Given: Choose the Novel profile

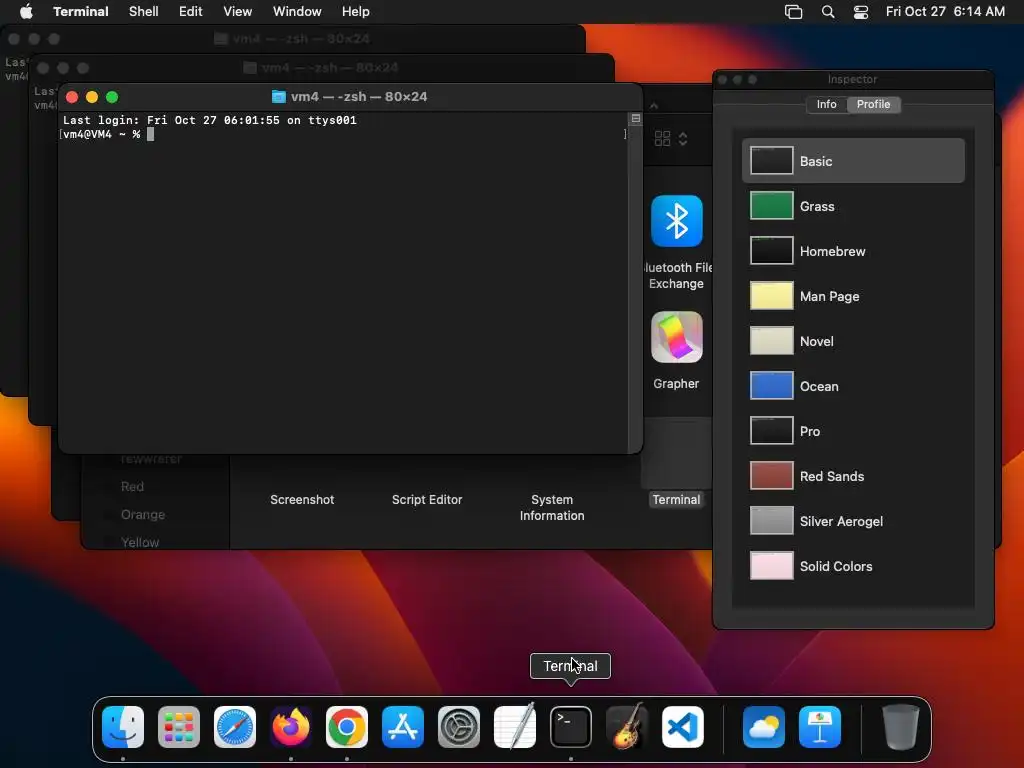Looking at the screenshot, I should pyautogui.click(x=853, y=341).
